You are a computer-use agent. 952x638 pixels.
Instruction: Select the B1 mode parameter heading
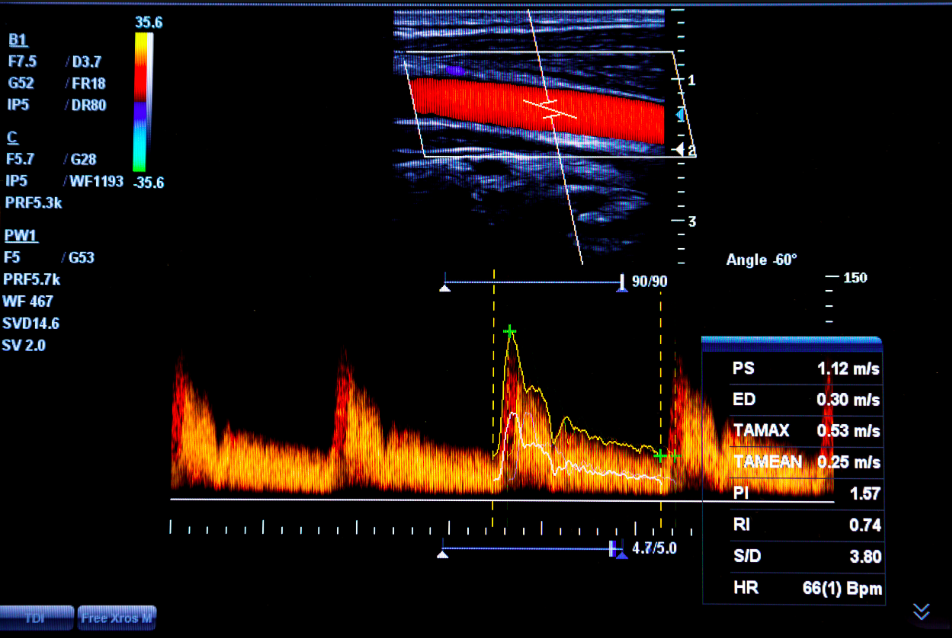point(18,40)
